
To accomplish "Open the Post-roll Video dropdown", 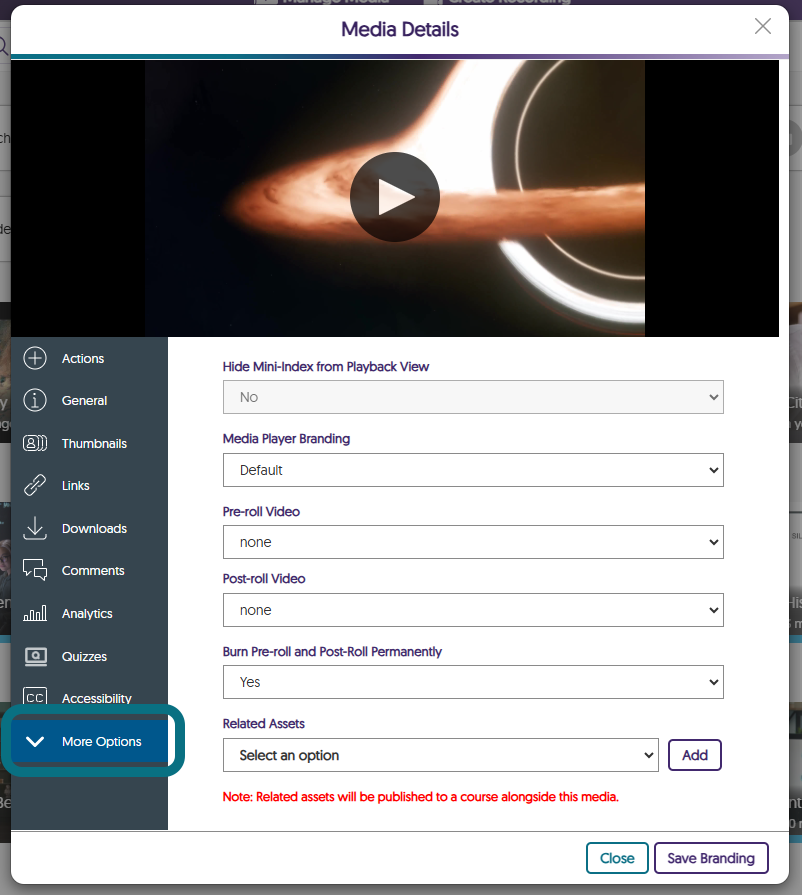I will [x=473, y=610].
